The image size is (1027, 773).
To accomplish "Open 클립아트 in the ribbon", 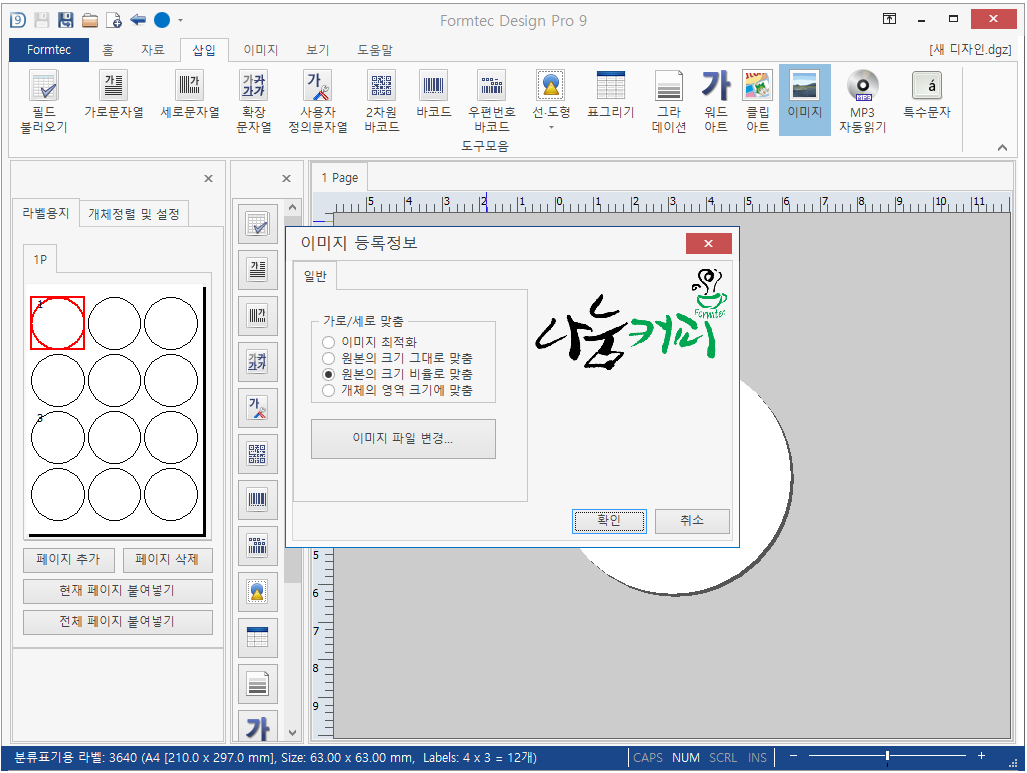I will point(758,101).
